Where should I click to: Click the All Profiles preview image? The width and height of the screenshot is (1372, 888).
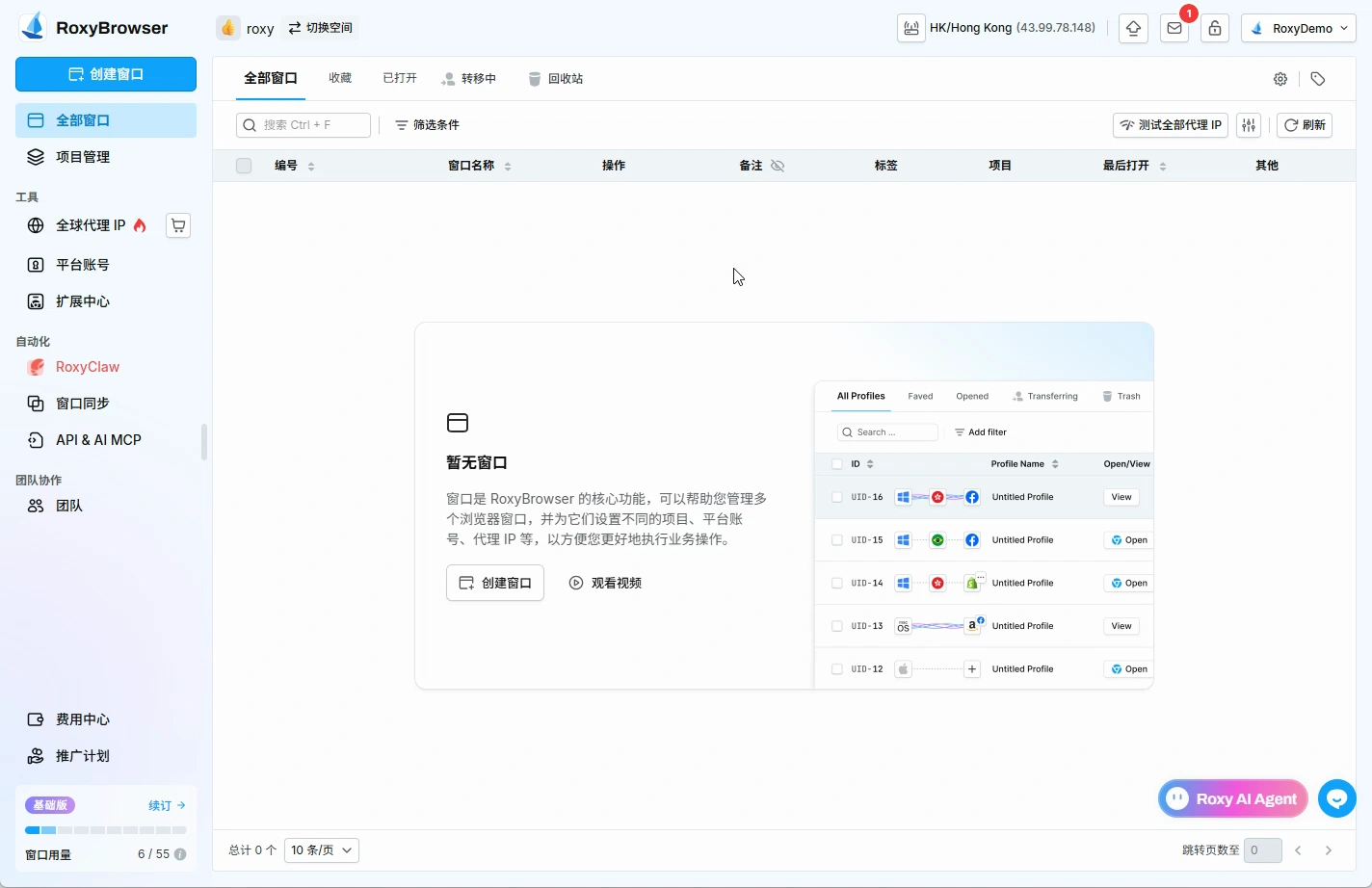click(x=984, y=535)
